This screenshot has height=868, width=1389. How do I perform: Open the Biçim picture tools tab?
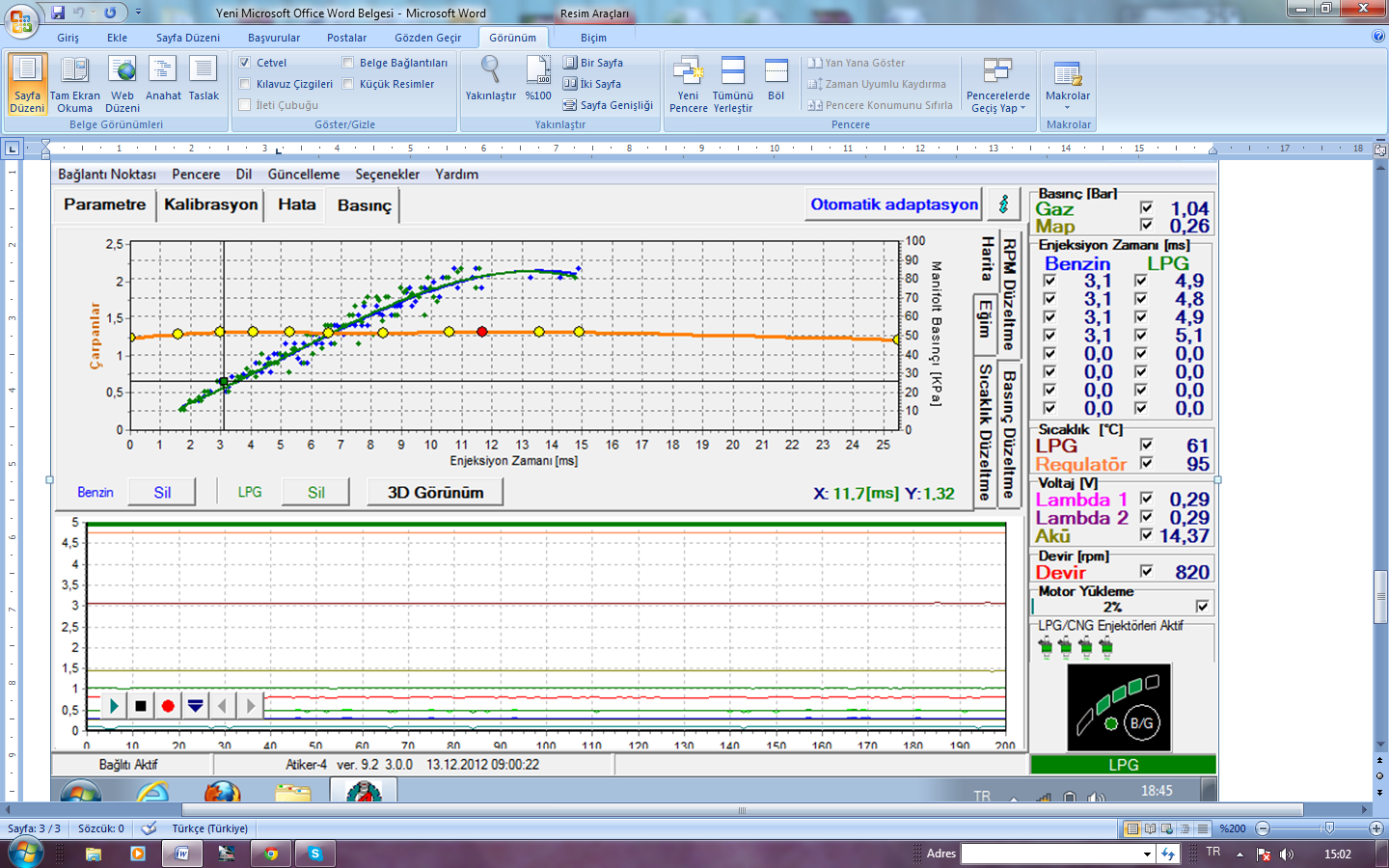coord(593,38)
